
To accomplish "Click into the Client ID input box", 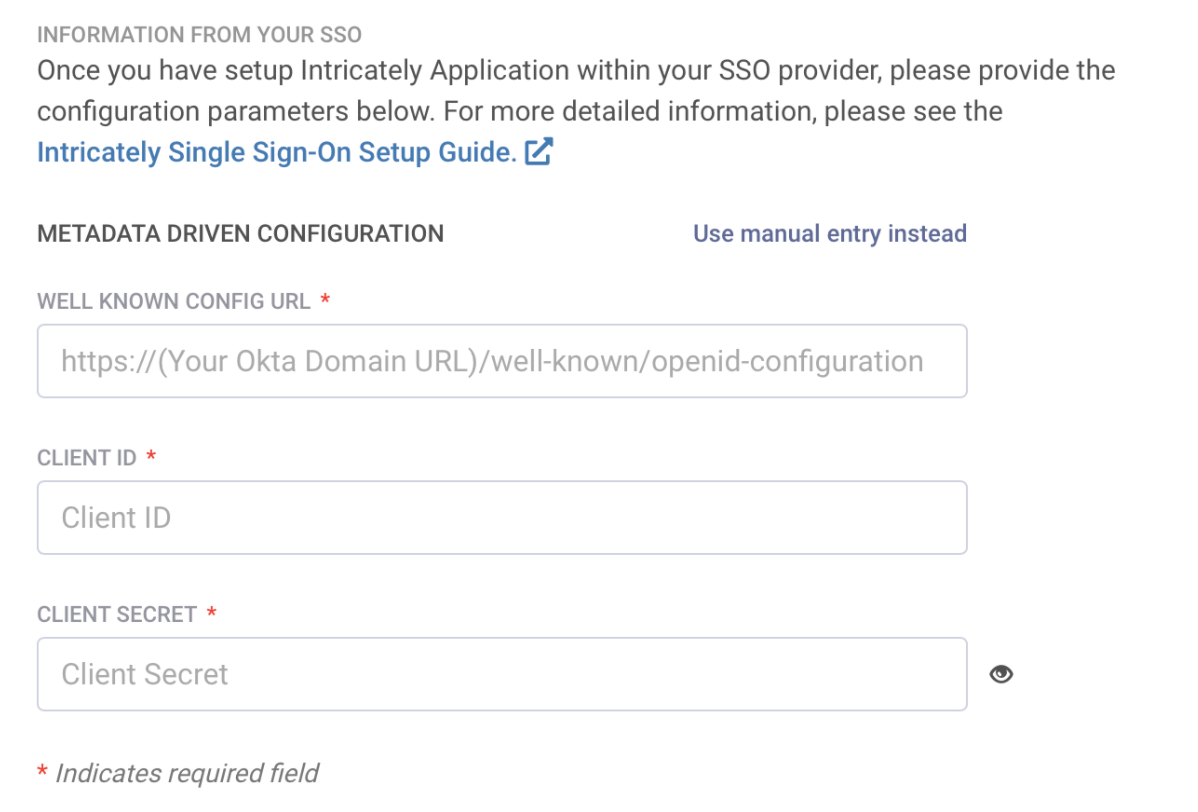I will pos(501,518).
